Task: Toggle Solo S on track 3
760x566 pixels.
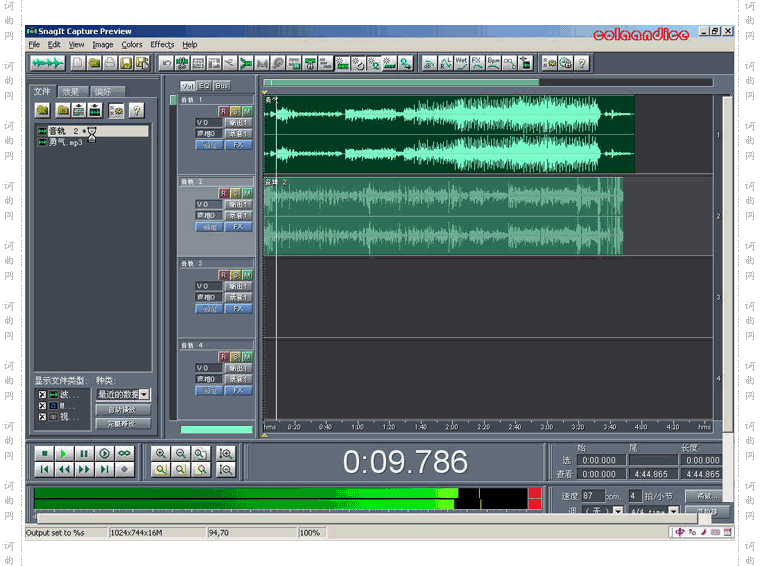Action: (235, 275)
